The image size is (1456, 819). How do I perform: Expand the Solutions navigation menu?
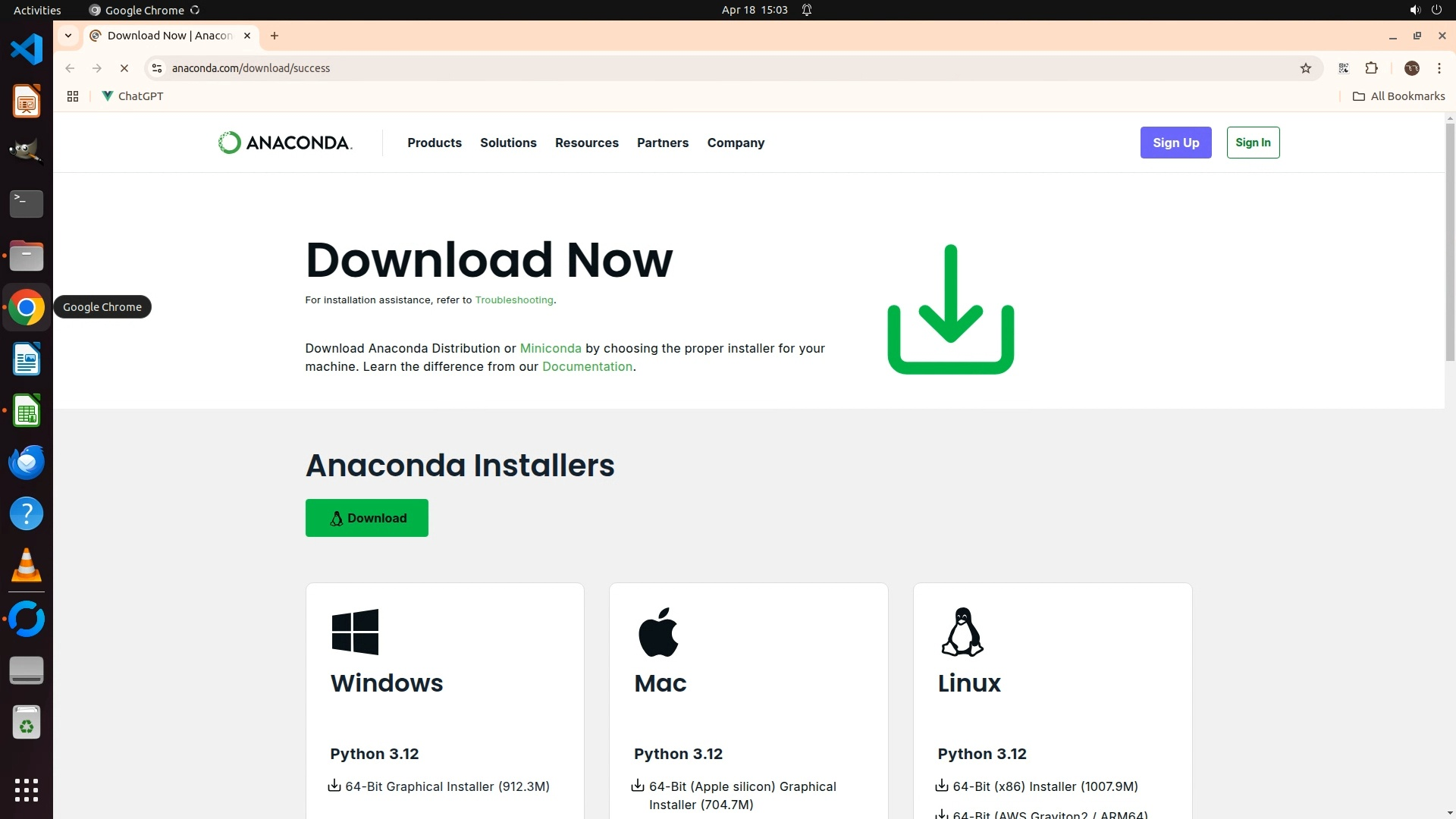(x=508, y=143)
